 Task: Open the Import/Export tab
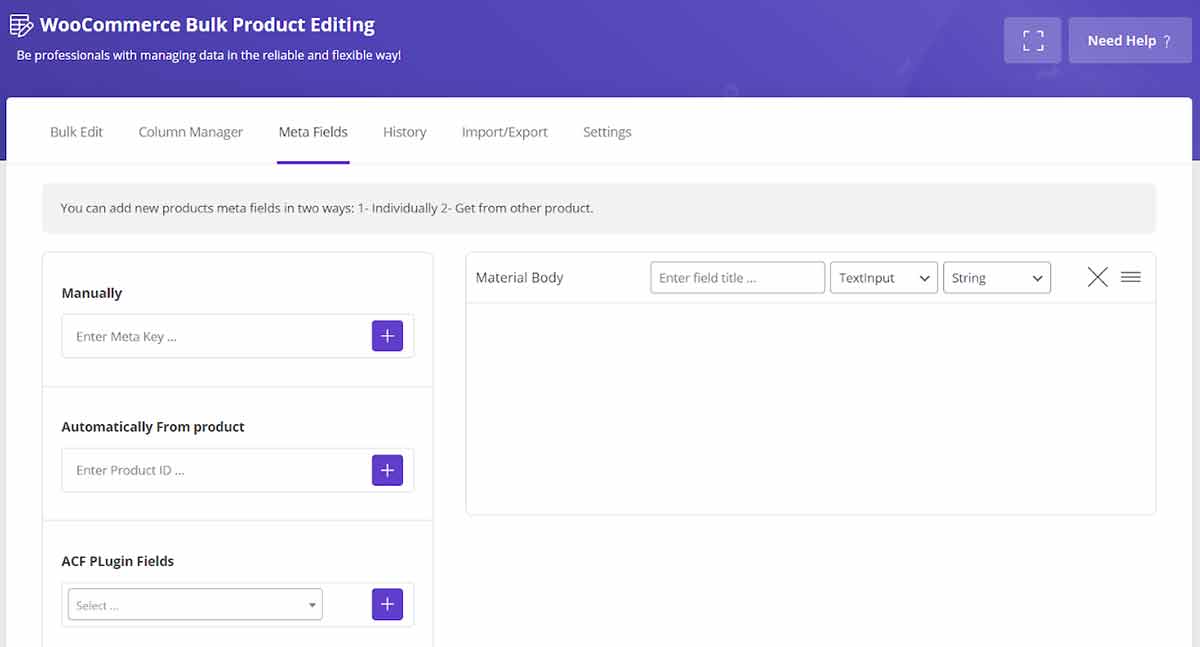coord(504,132)
